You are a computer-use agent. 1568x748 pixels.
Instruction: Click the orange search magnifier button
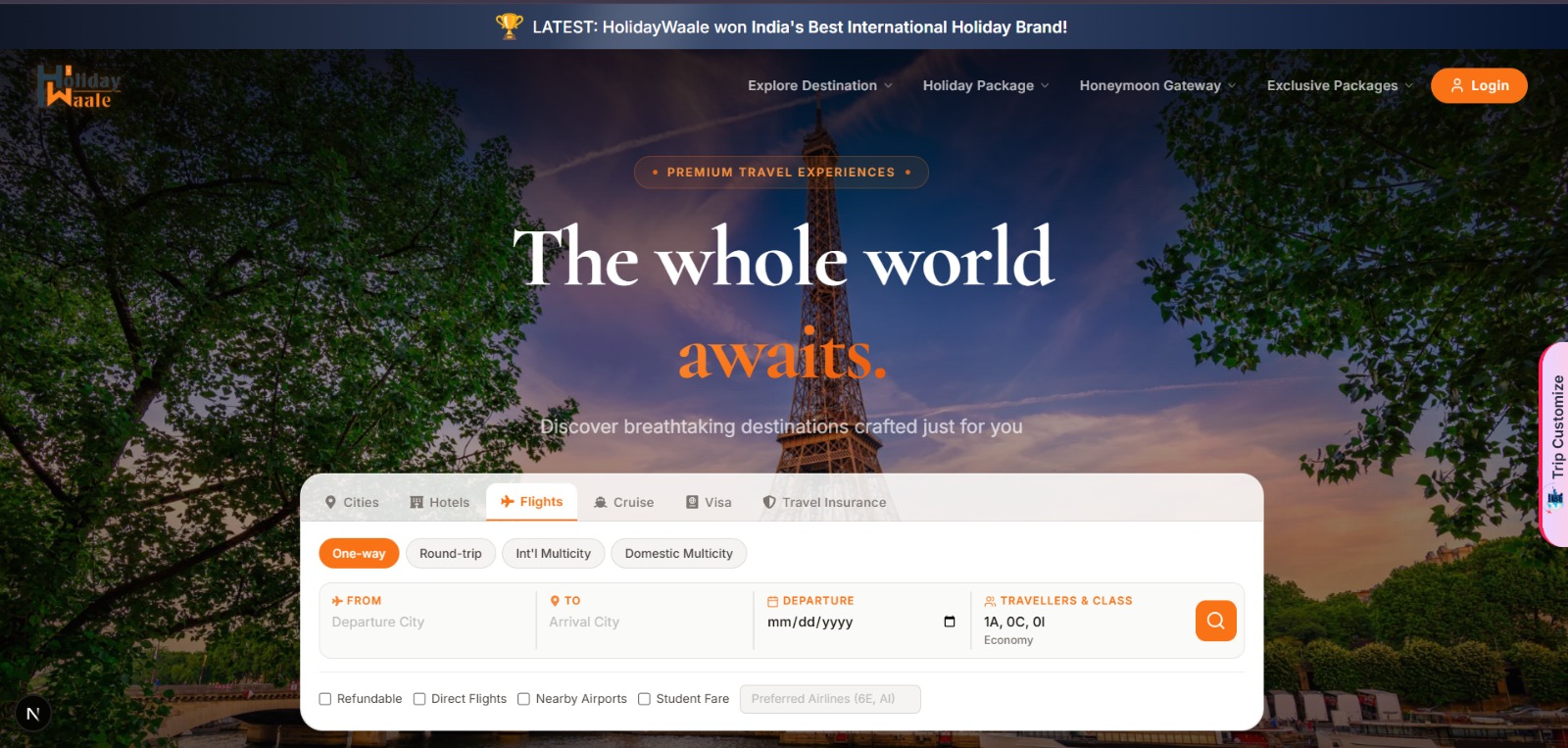1215,621
